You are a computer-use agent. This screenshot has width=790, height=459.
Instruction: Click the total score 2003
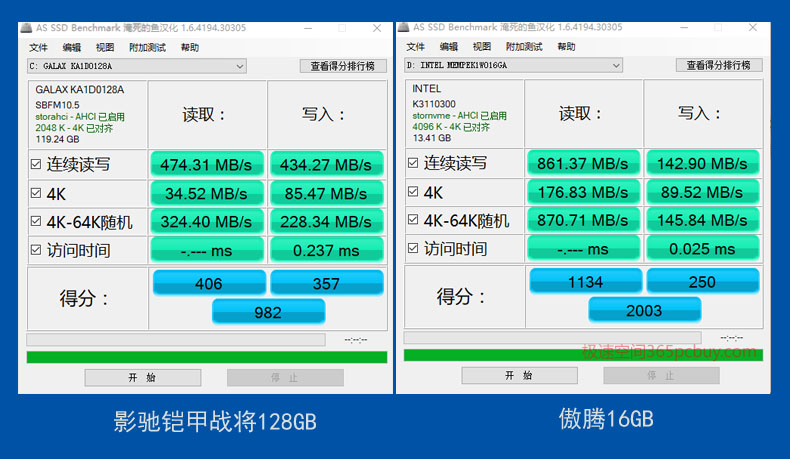(644, 310)
